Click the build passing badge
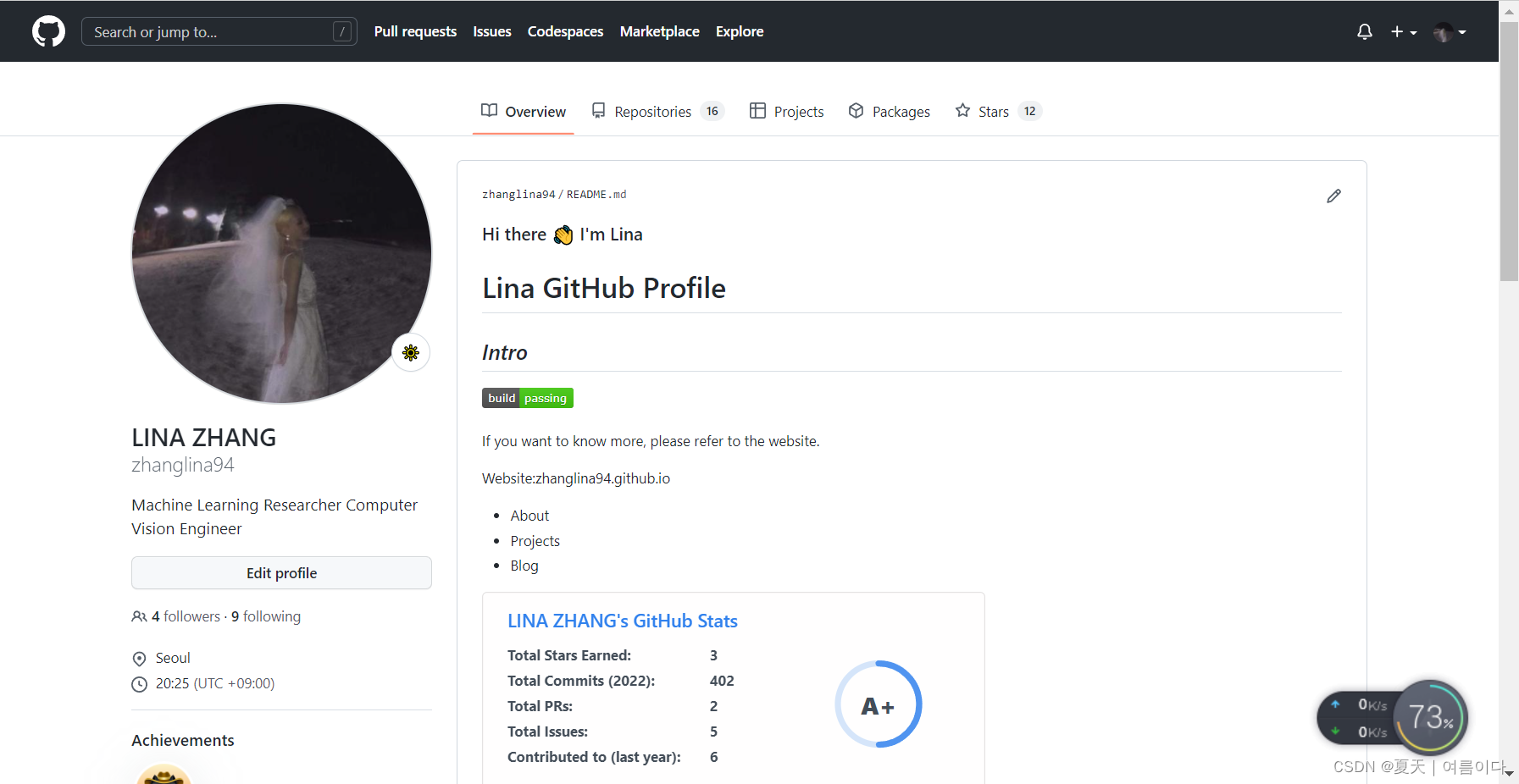 click(x=528, y=398)
